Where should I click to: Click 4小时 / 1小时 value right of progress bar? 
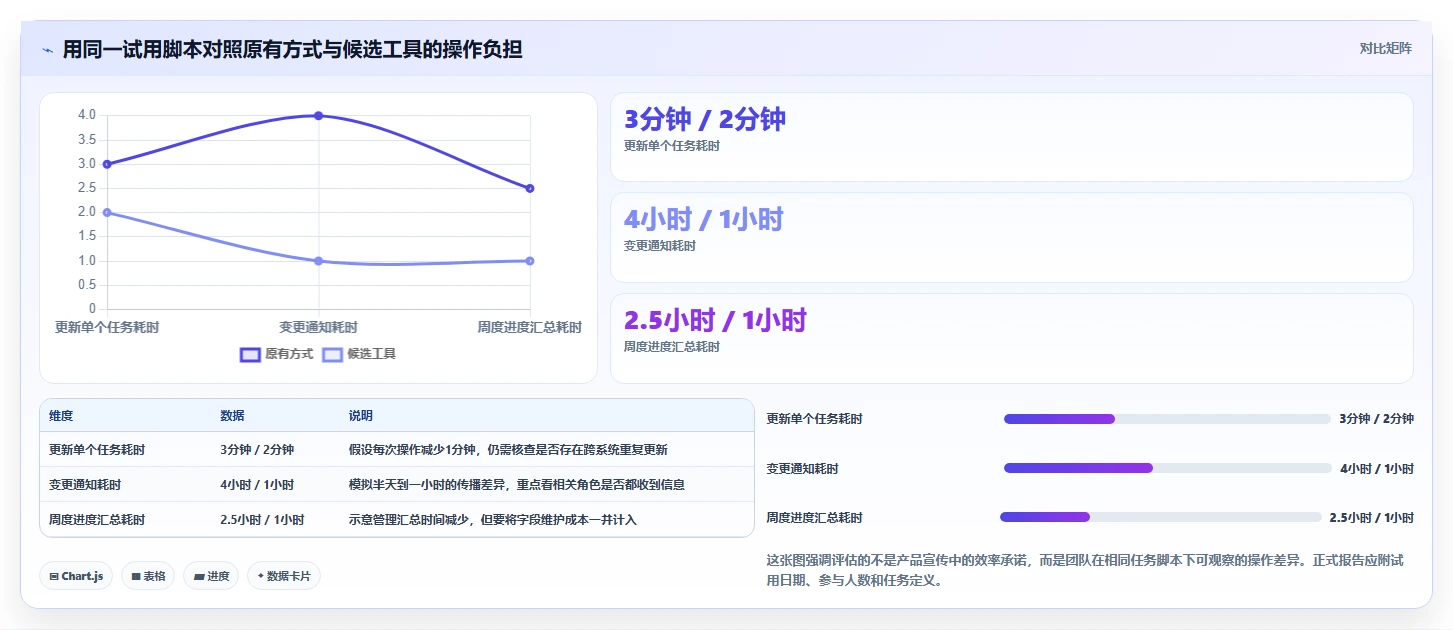click(1376, 468)
